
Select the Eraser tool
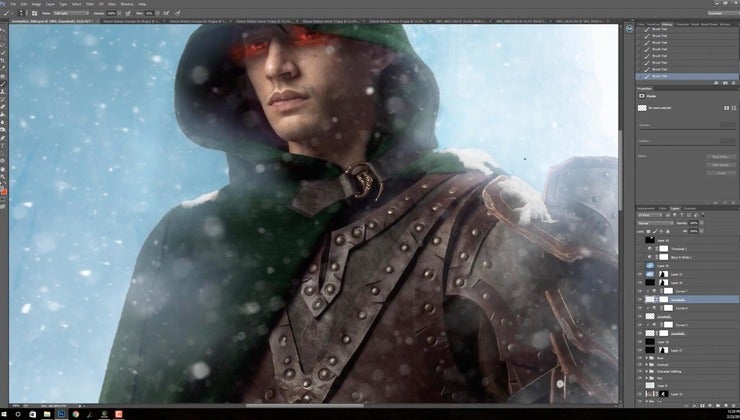(x=4, y=107)
